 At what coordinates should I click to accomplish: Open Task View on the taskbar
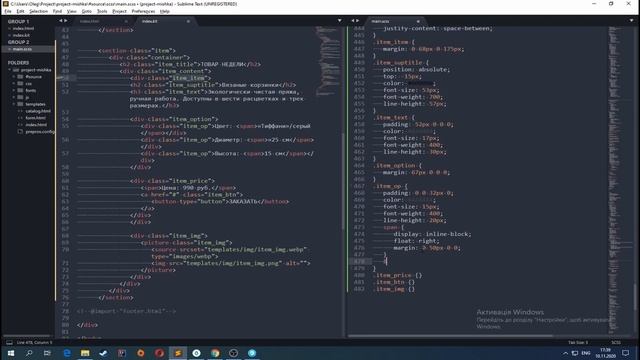pos(47,353)
